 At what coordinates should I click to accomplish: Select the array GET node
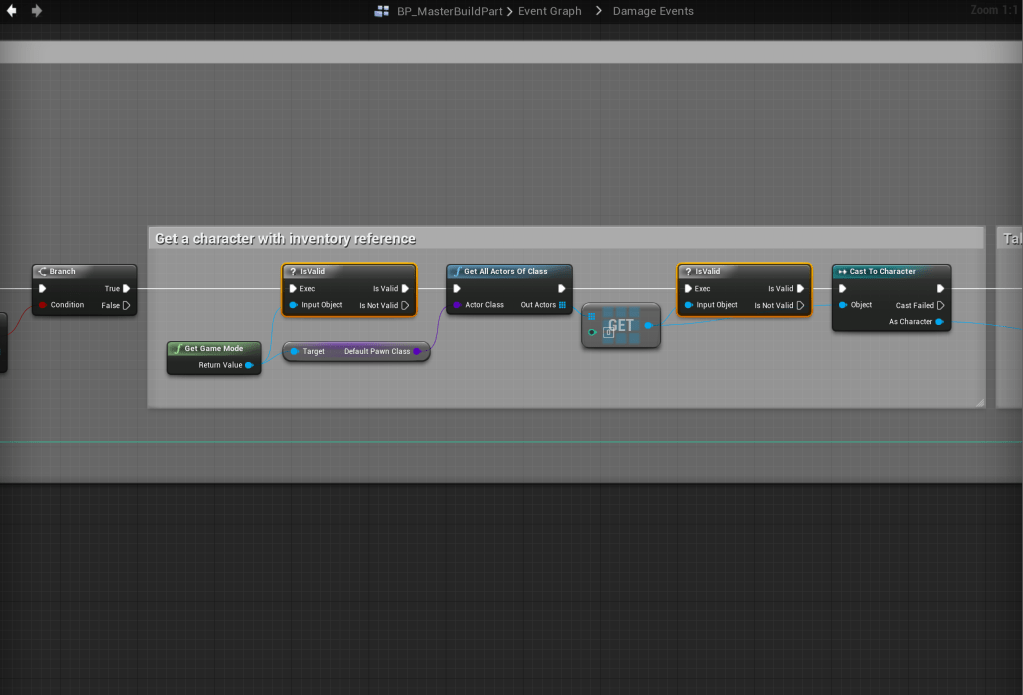(621, 326)
